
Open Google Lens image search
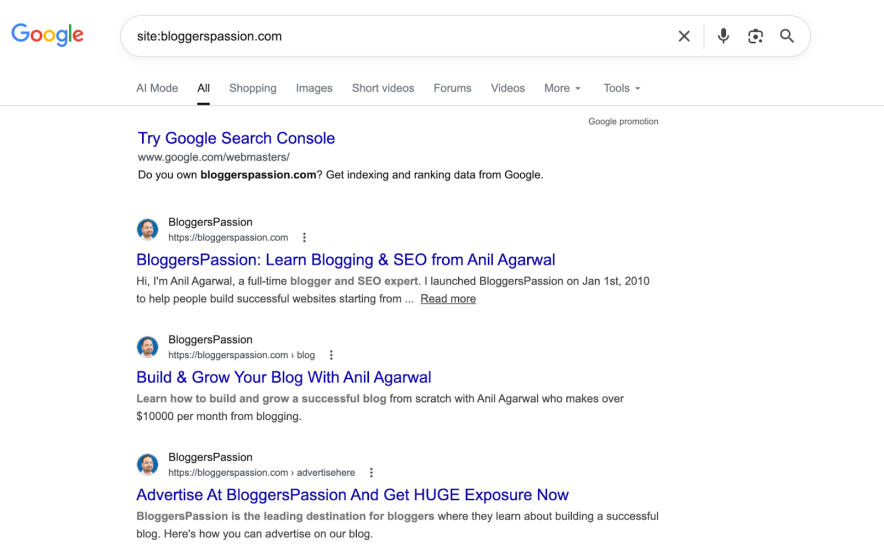[x=755, y=36]
